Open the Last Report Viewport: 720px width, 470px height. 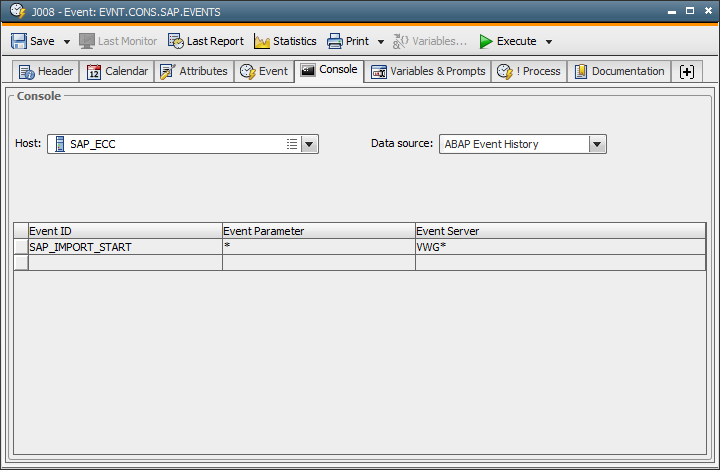click(x=205, y=41)
